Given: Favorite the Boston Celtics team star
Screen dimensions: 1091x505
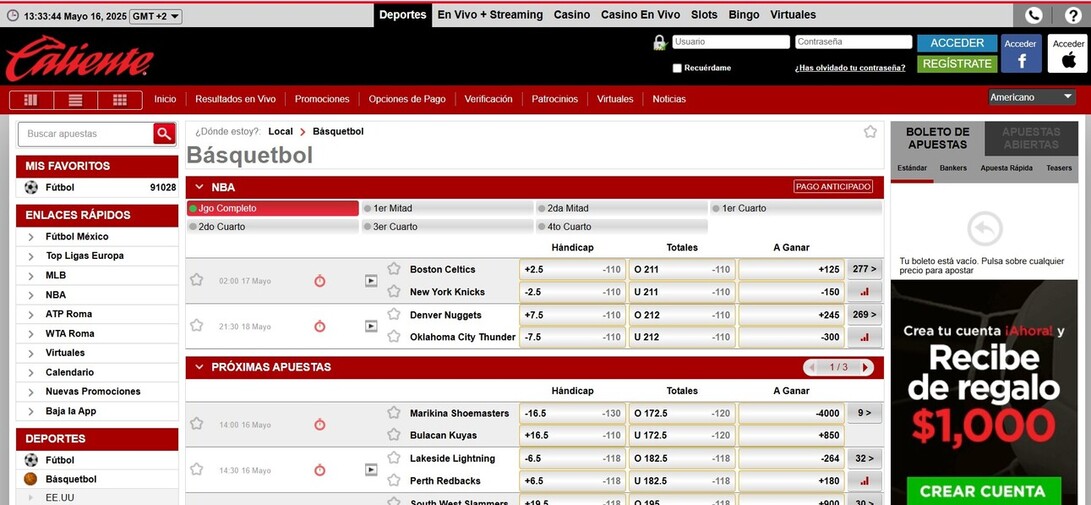Looking at the screenshot, I should 394,268.
